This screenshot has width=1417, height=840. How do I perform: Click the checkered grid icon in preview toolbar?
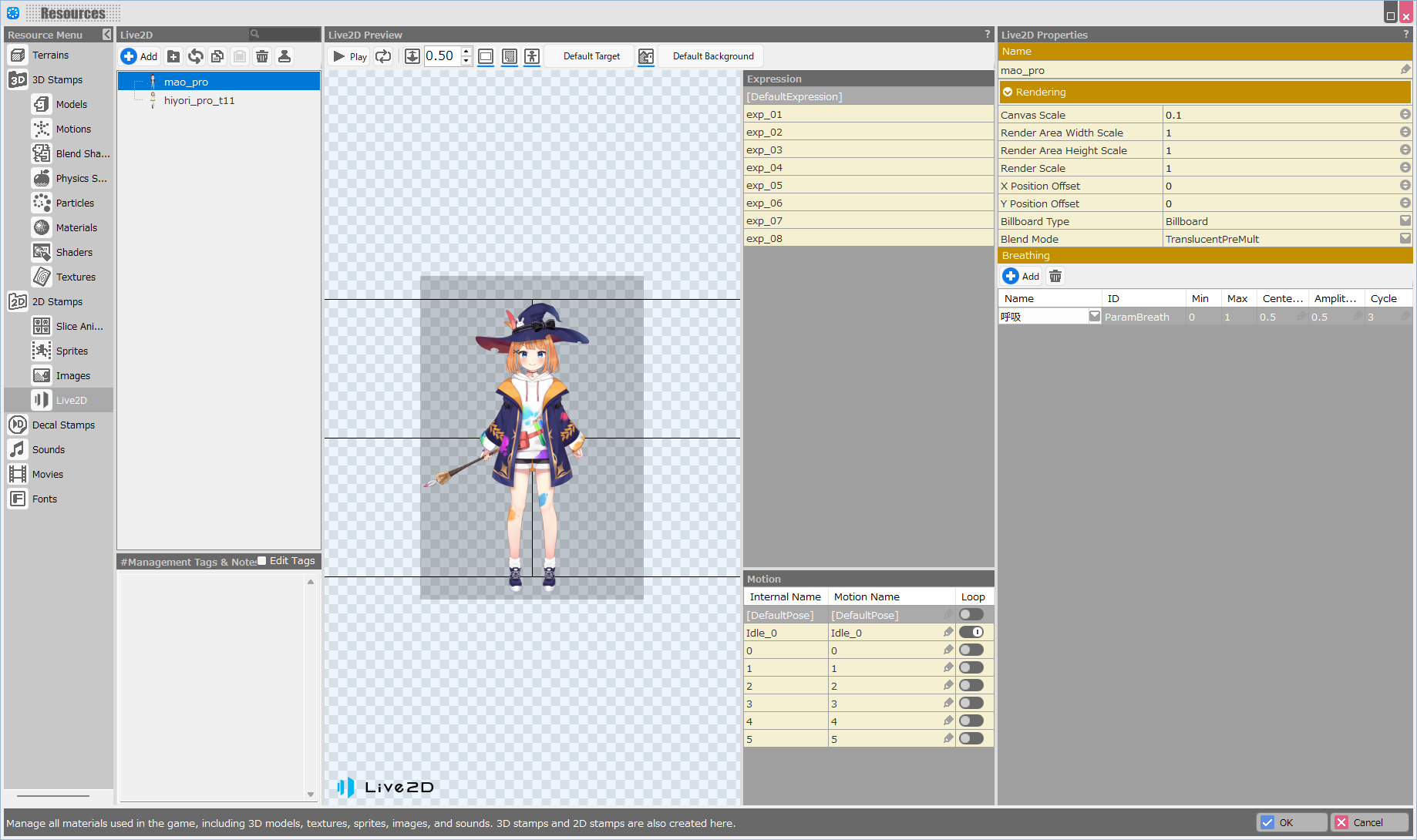pos(510,56)
